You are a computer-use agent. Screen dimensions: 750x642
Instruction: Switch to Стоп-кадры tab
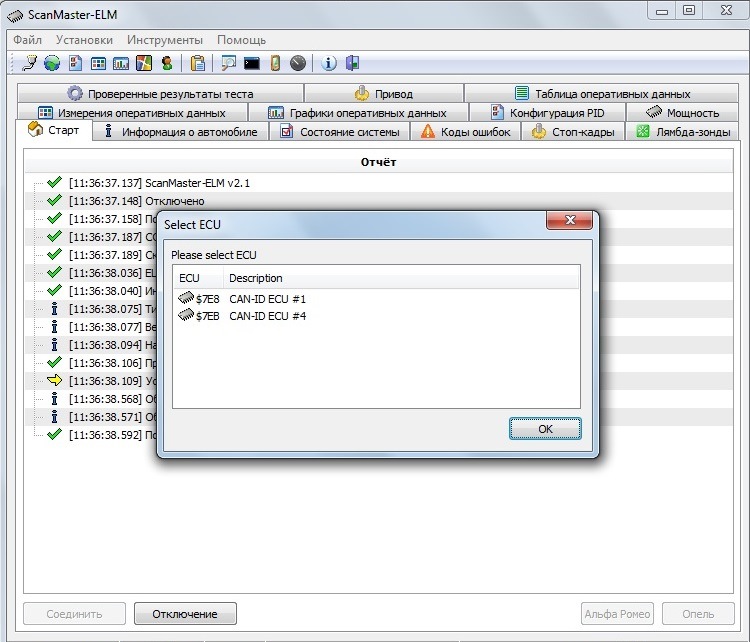pos(573,132)
